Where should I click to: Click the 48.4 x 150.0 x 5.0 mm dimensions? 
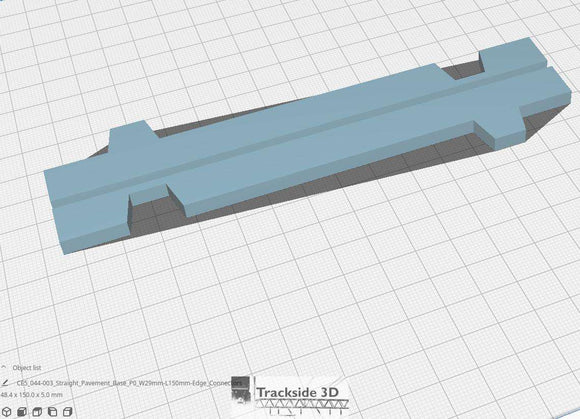click(31, 395)
